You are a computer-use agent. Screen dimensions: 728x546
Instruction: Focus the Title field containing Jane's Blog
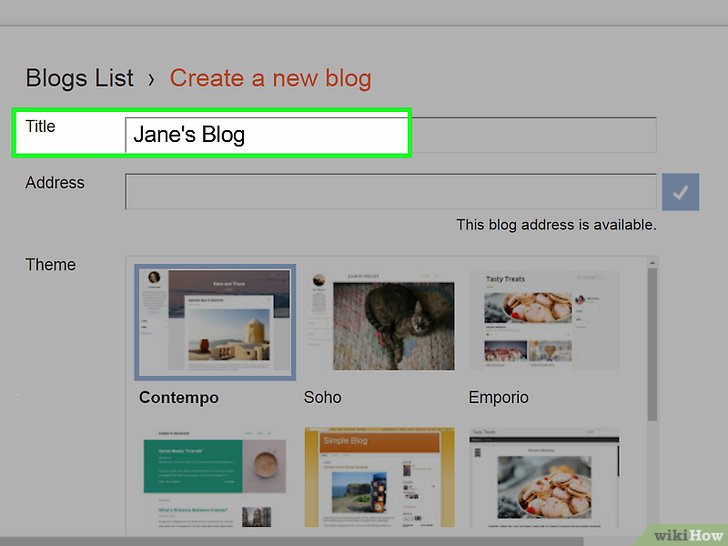point(390,135)
